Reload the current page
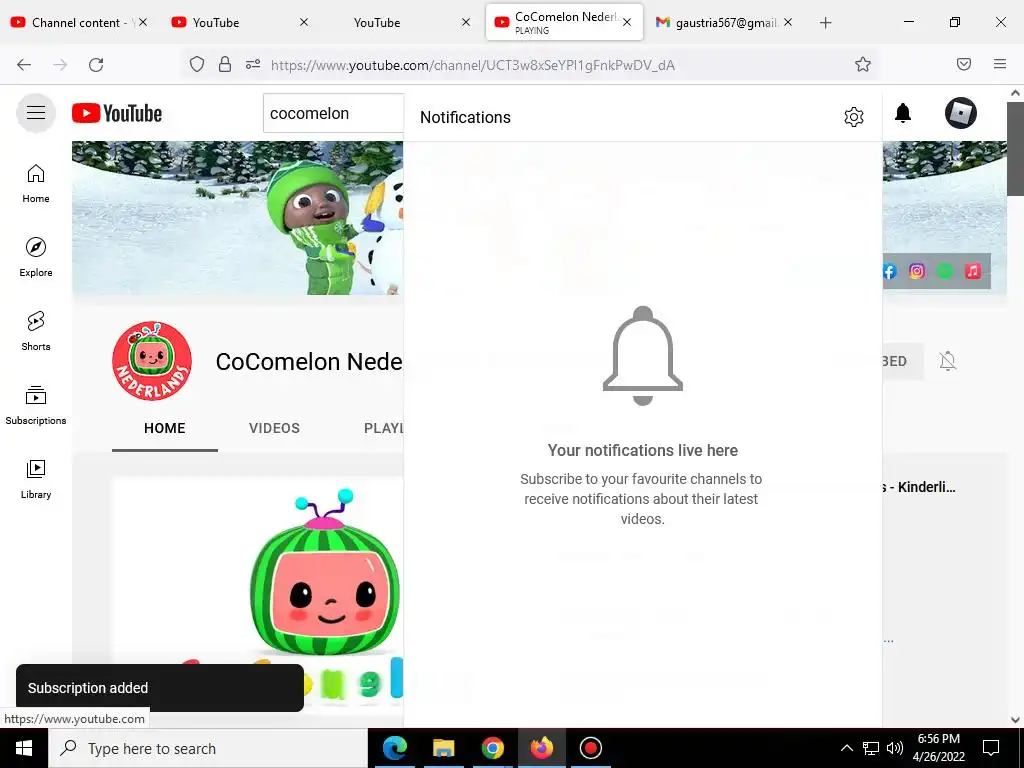This screenshot has height=768, width=1024. tap(96, 64)
